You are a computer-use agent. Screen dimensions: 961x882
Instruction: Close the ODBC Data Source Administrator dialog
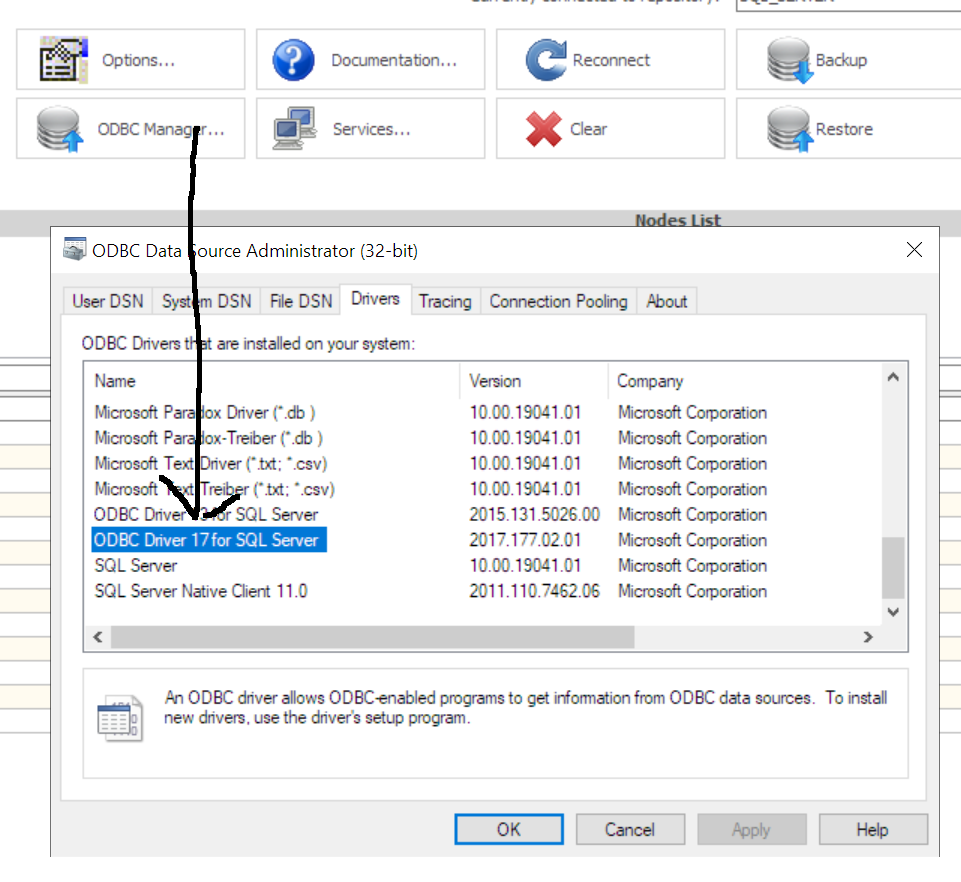tap(914, 249)
